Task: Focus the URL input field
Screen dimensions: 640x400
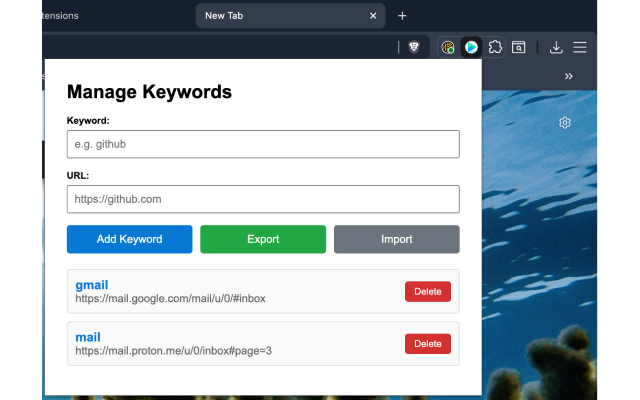Action: coord(263,199)
